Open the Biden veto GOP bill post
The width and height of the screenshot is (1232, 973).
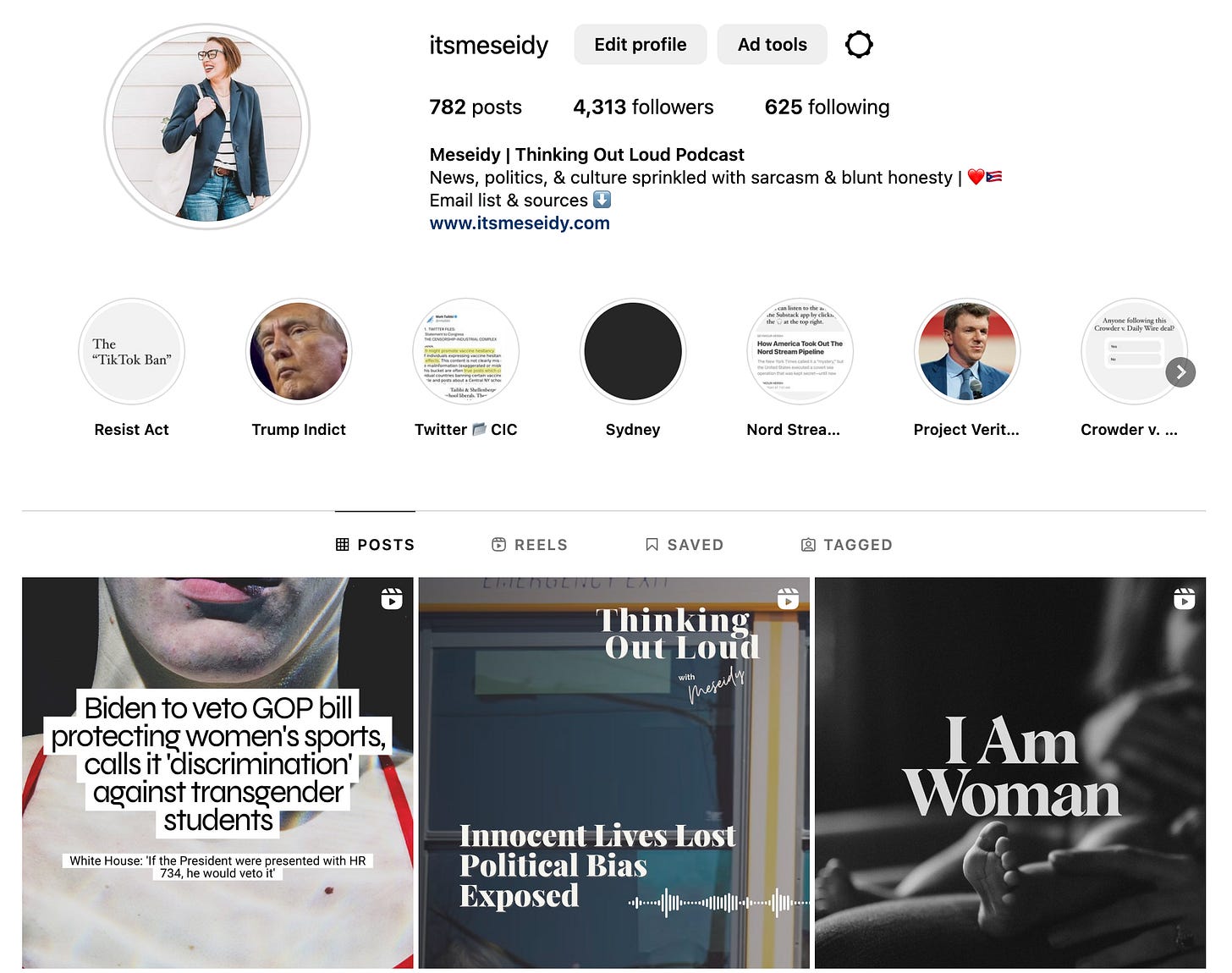click(x=217, y=773)
